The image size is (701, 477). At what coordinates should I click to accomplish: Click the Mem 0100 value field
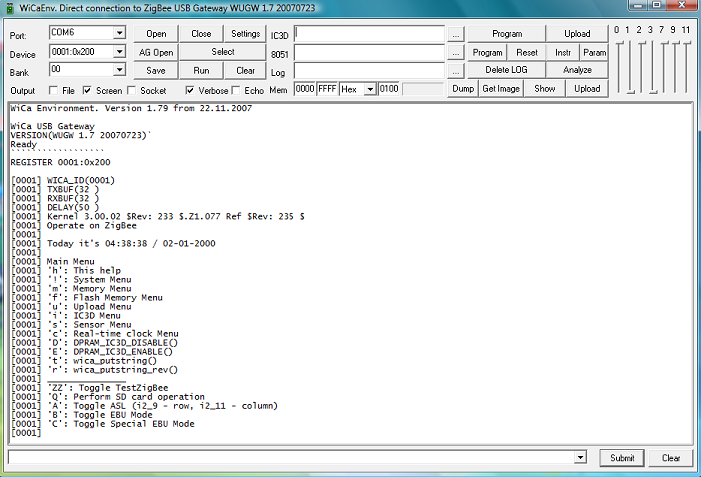click(x=389, y=89)
